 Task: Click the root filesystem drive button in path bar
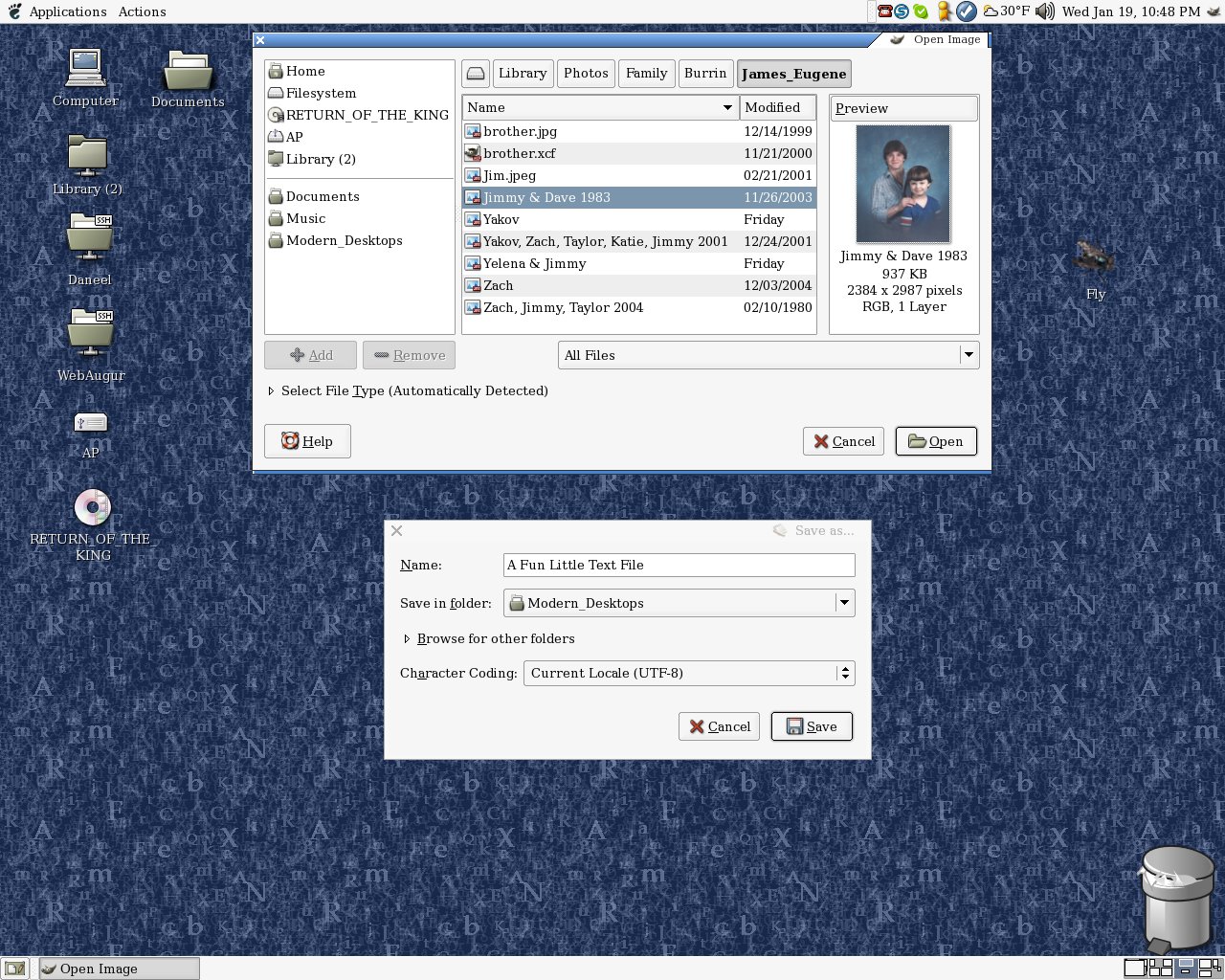[x=476, y=74]
